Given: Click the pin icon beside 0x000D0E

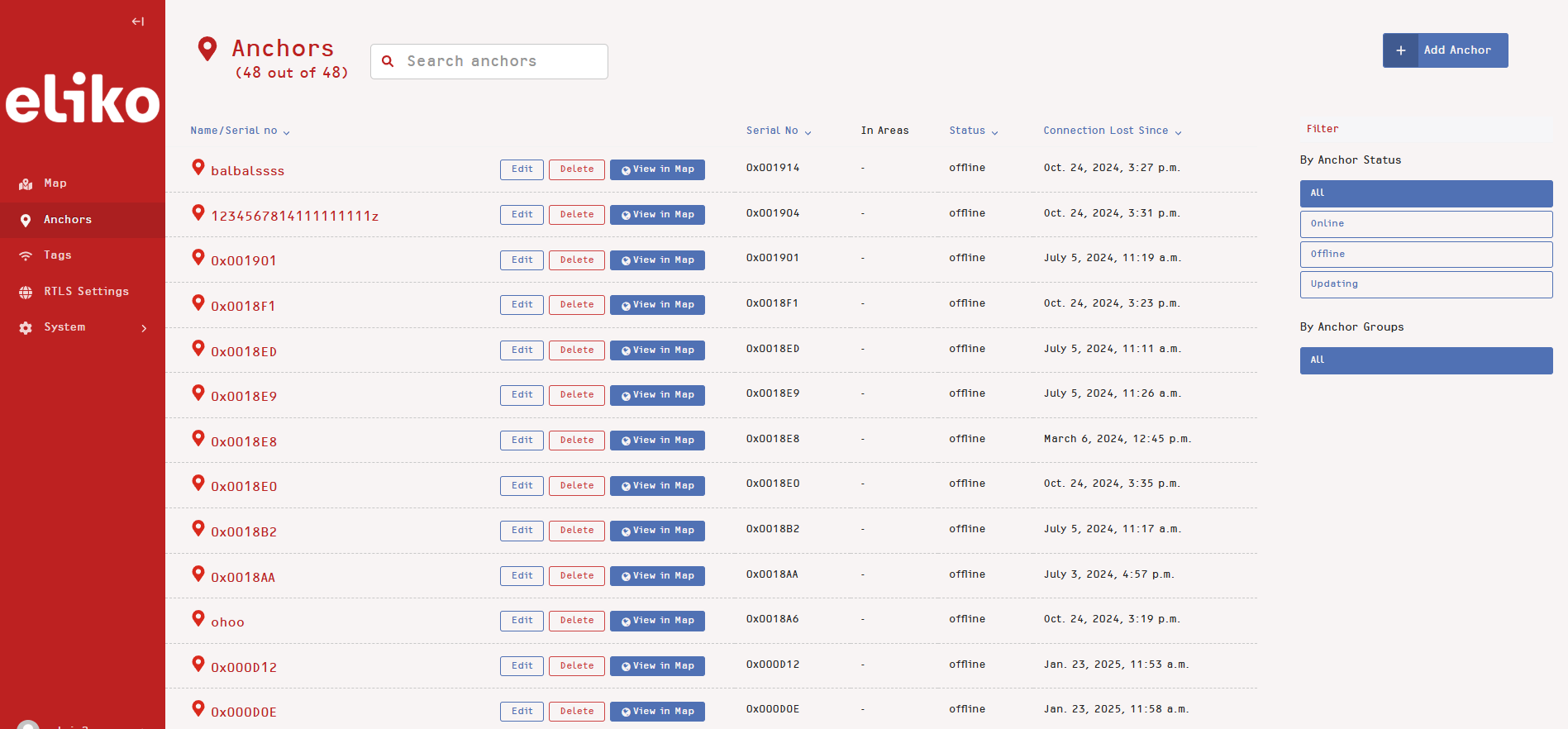Looking at the screenshot, I should point(198,708).
